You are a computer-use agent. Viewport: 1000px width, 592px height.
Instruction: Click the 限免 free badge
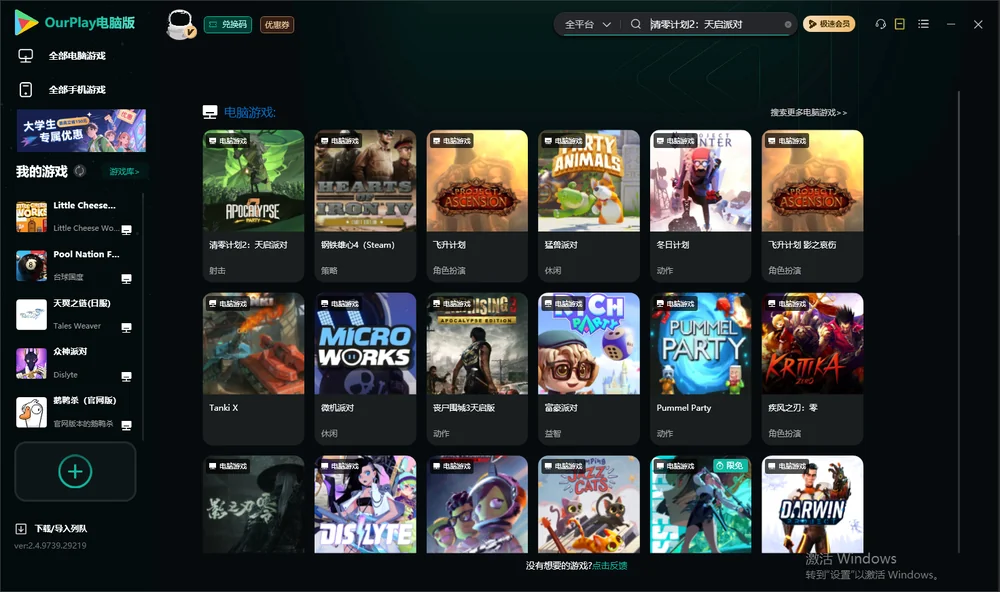[x=730, y=466]
